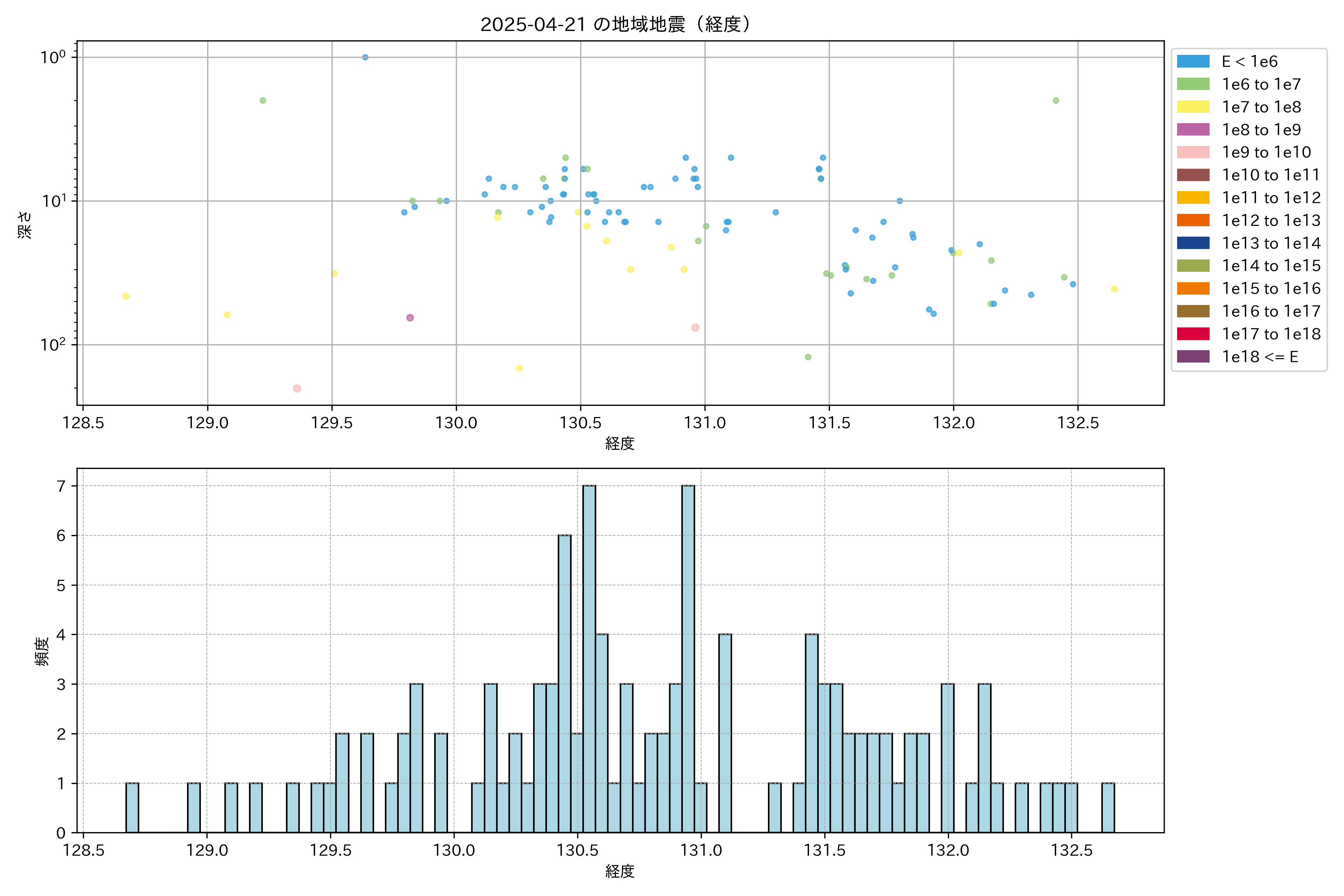Click the scatter point at depth 10^0

pos(365,57)
